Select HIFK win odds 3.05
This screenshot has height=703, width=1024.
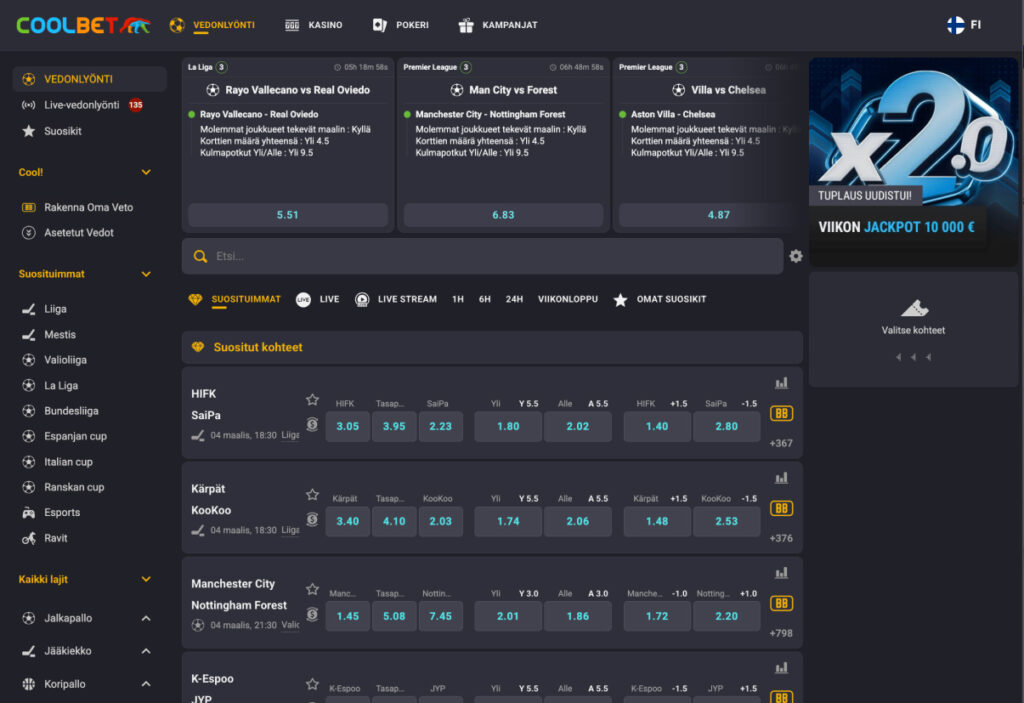click(347, 426)
